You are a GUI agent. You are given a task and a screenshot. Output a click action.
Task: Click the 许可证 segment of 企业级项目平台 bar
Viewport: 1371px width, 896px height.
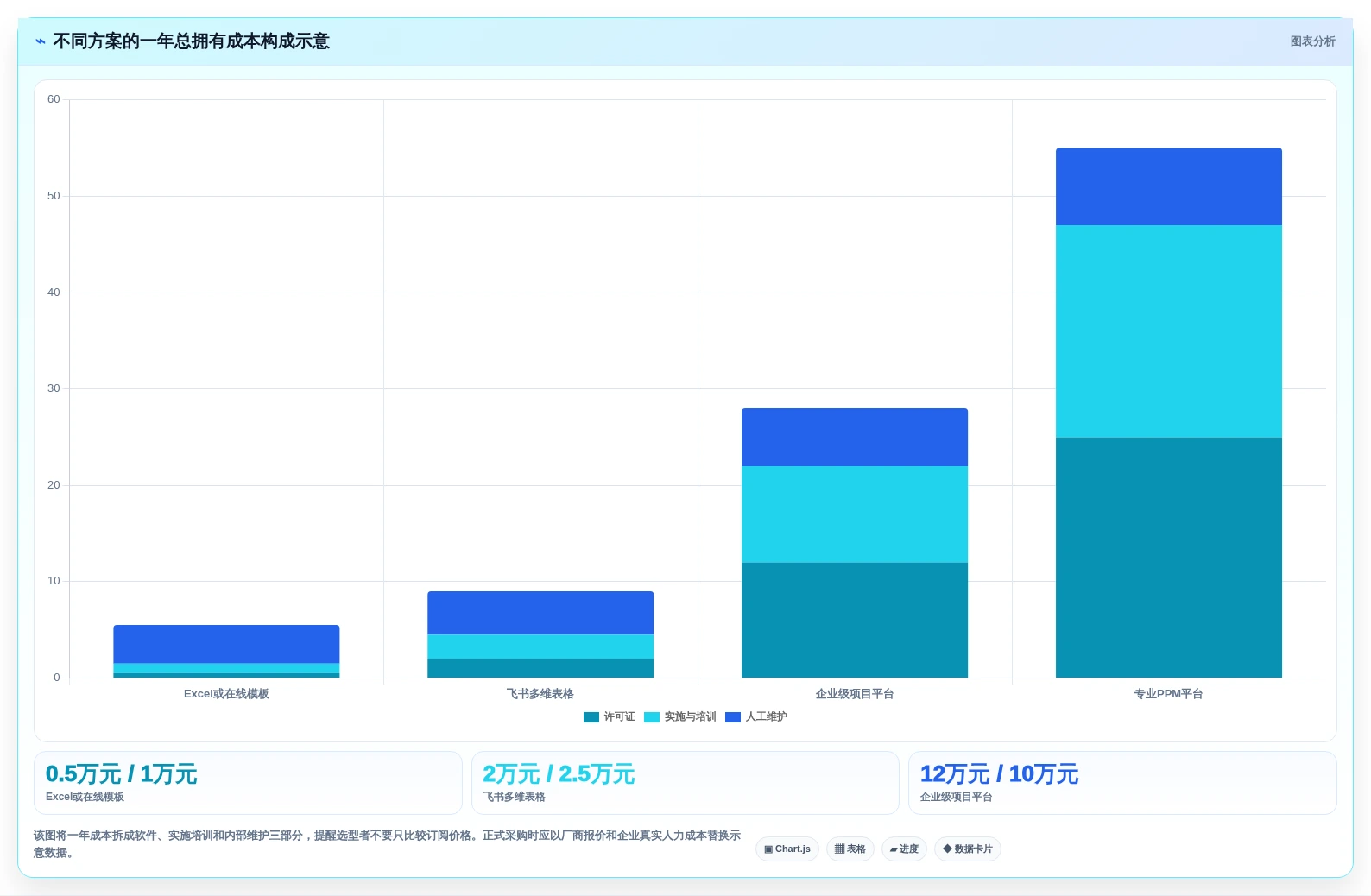(x=855, y=620)
